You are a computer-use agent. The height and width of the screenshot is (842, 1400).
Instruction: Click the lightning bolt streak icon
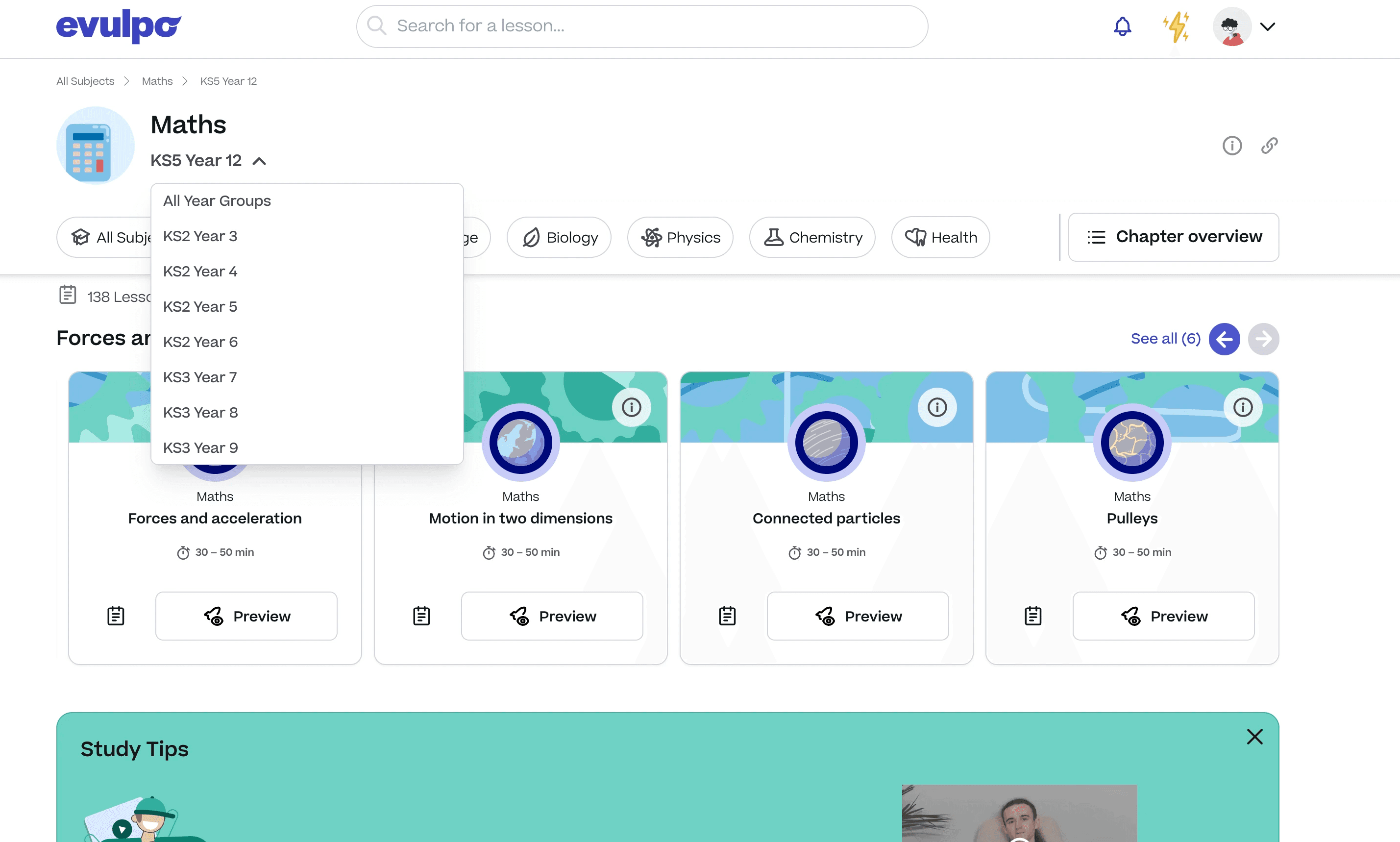point(1176,26)
